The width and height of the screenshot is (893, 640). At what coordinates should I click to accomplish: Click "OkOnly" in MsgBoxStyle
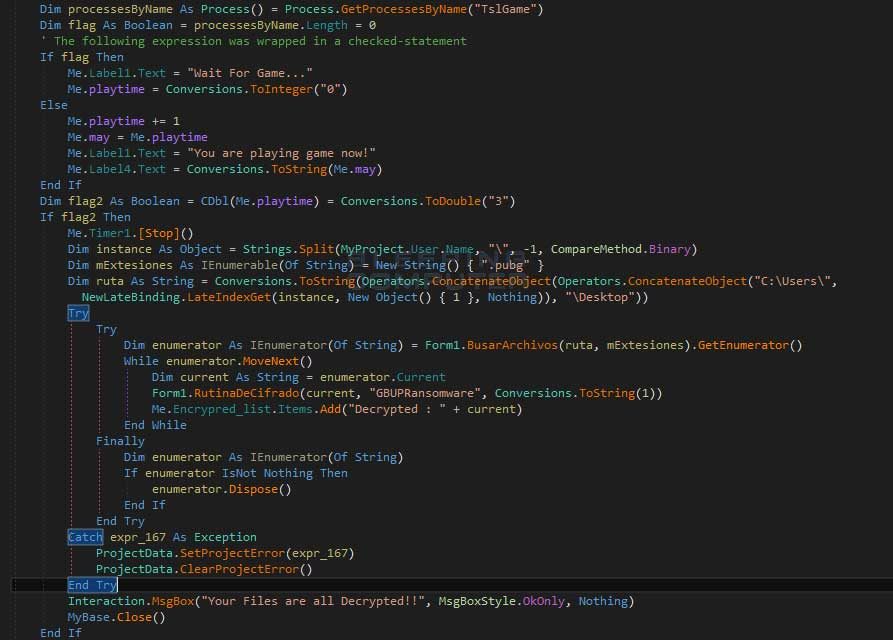coord(543,601)
